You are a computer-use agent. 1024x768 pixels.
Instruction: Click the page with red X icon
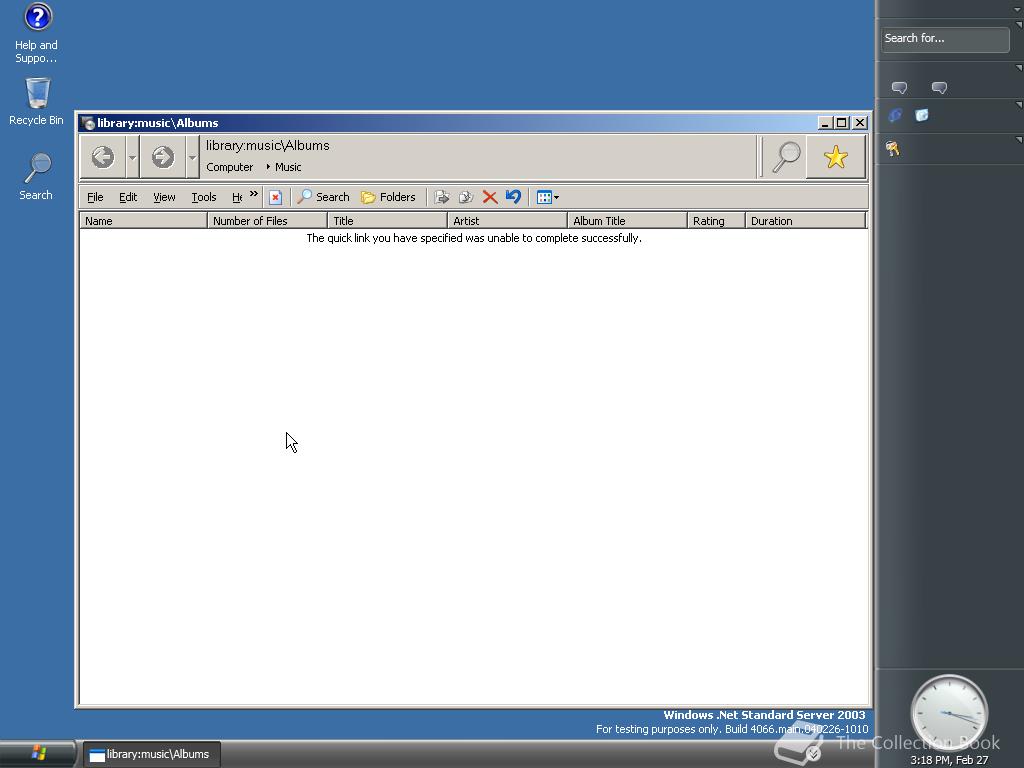point(276,197)
